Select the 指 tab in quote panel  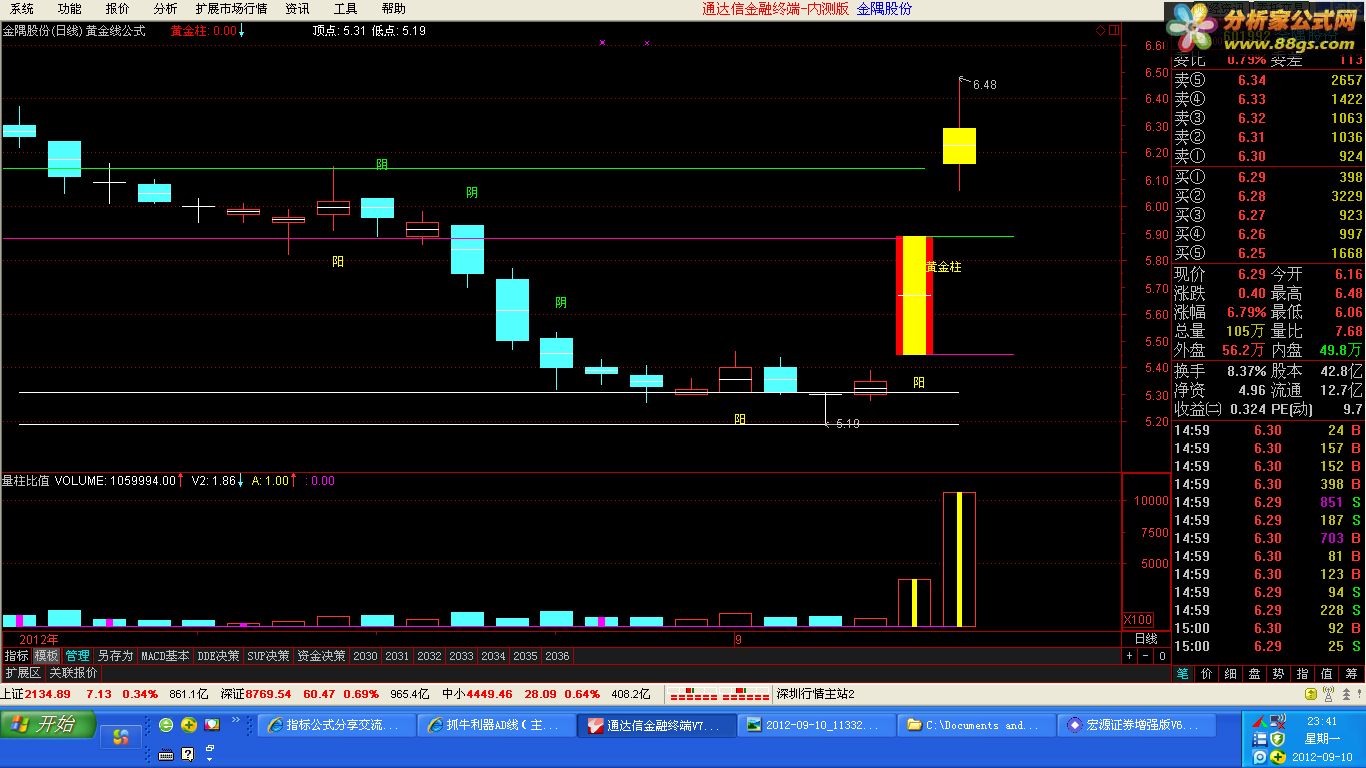click(1303, 674)
